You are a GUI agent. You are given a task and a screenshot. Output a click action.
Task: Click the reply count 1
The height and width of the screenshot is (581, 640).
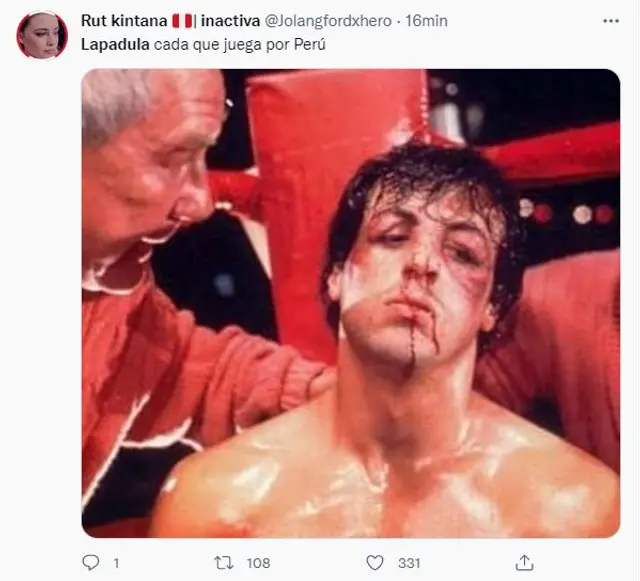pyautogui.click(x=117, y=563)
